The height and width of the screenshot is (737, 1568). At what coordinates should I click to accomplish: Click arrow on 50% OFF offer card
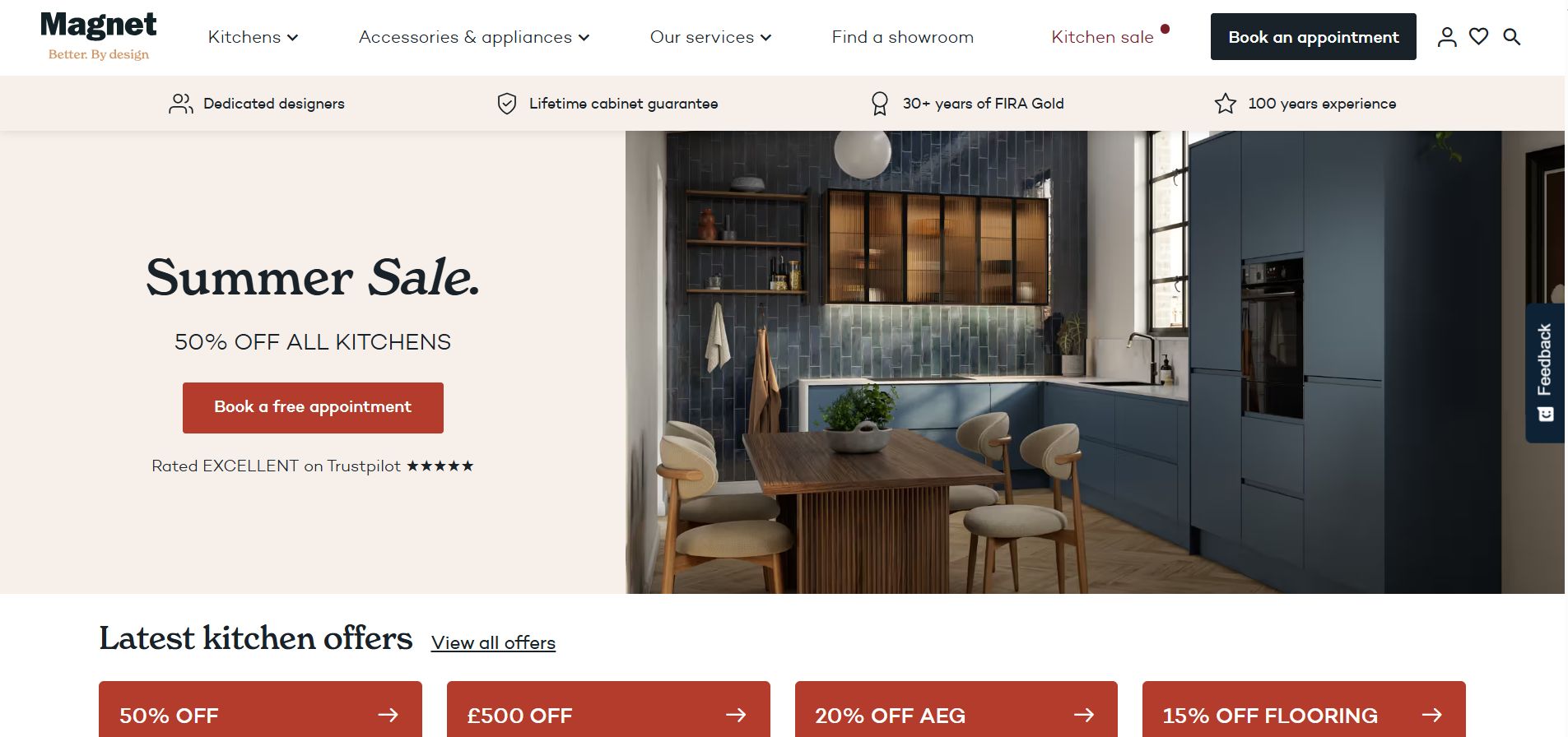coord(389,715)
